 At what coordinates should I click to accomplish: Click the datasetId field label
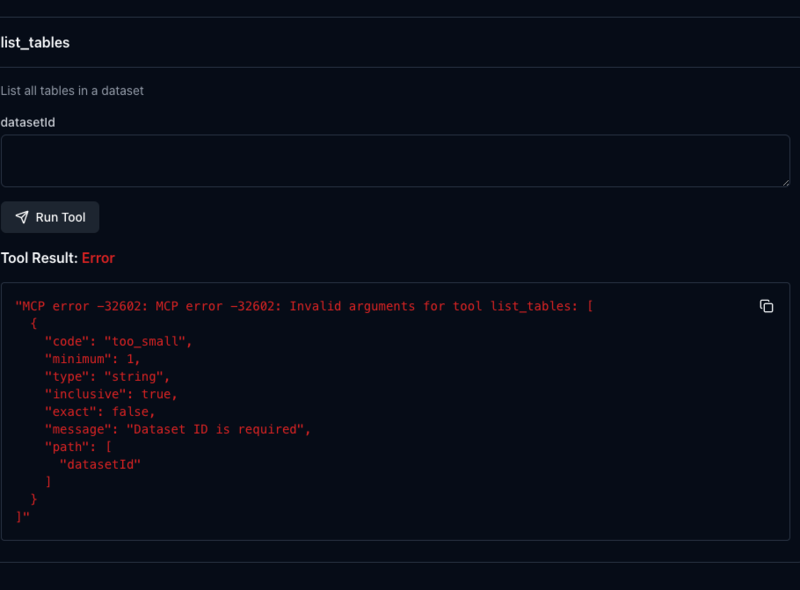click(x=28, y=122)
